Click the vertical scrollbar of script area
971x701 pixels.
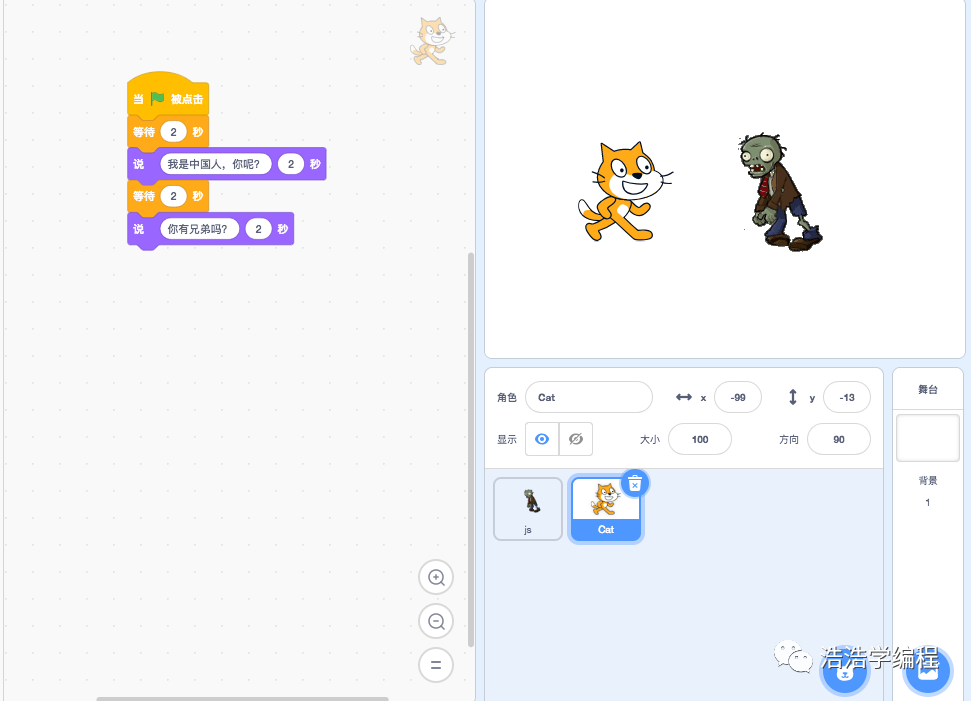click(471, 449)
